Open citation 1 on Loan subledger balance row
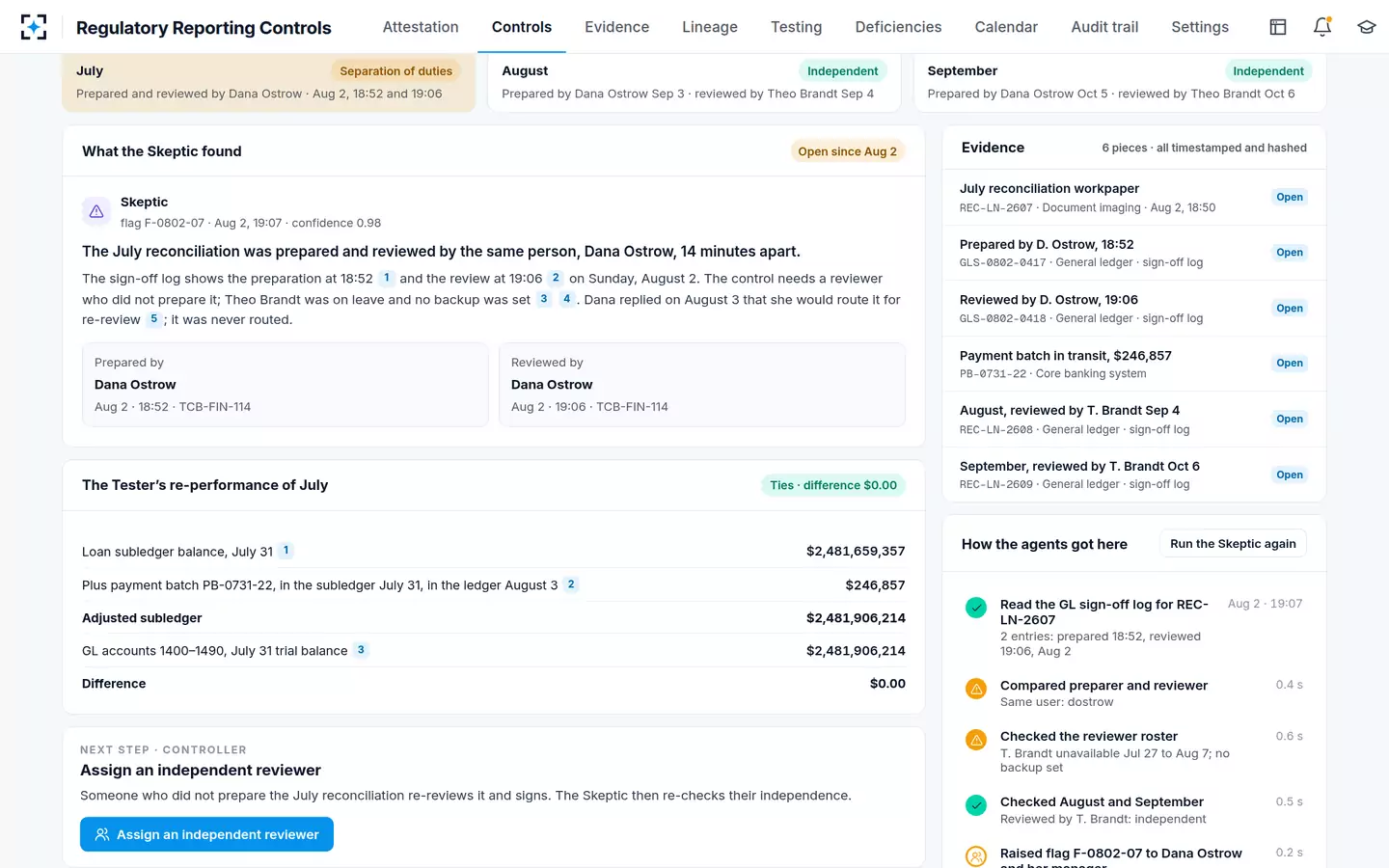 click(286, 551)
